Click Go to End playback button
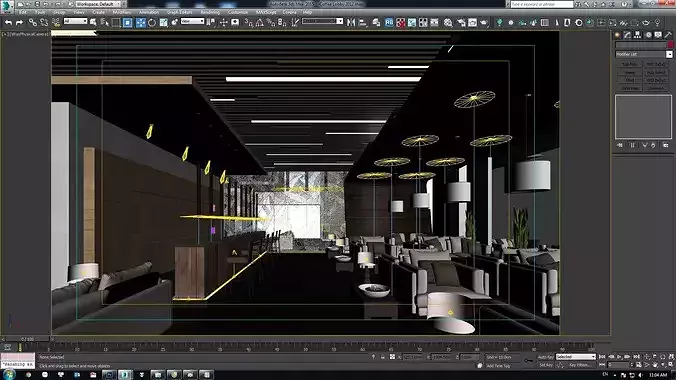This screenshot has height=380, width=676. pyautogui.click(x=636, y=357)
